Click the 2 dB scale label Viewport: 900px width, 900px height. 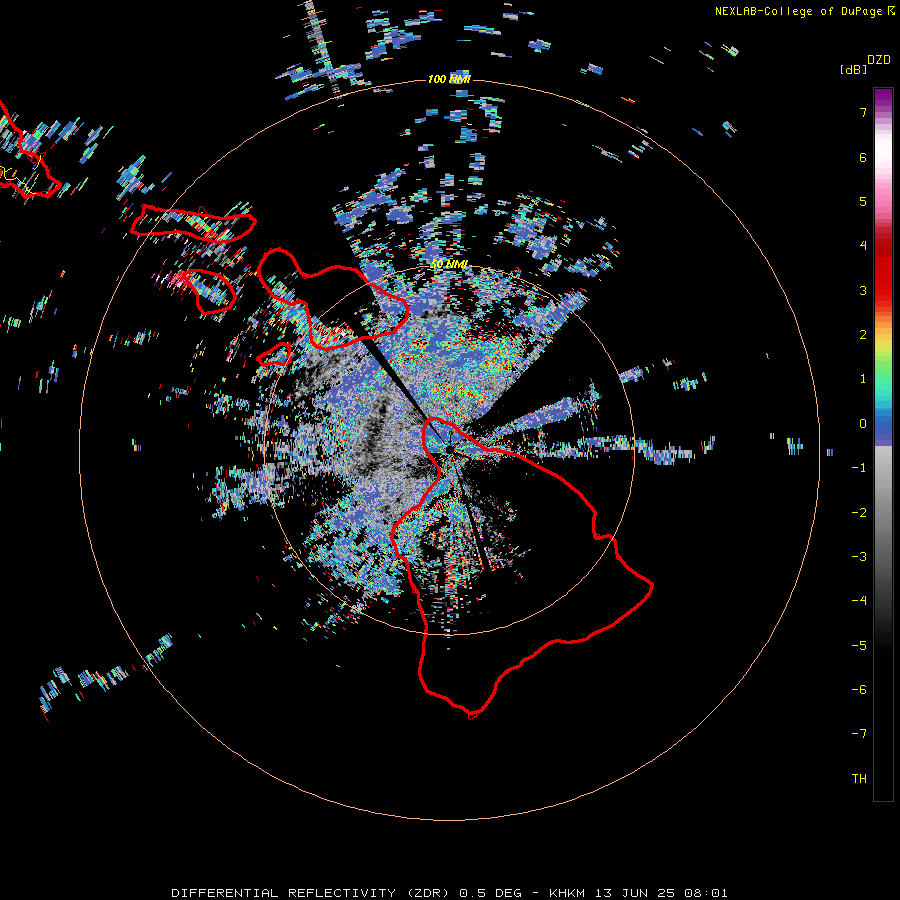[x=863, y=335]
